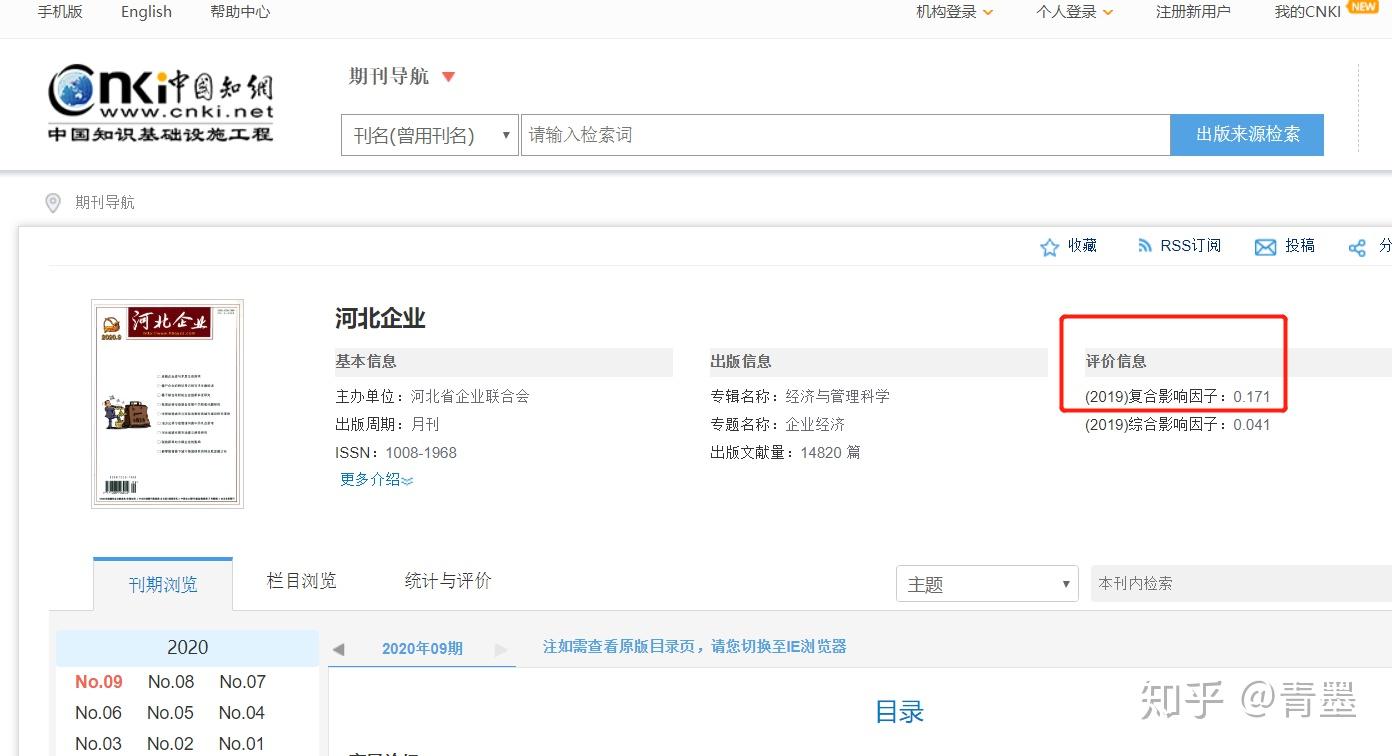Screen dimensions: 1392x756
Task: Select issue No.08
Action: (x=171, y=682)
